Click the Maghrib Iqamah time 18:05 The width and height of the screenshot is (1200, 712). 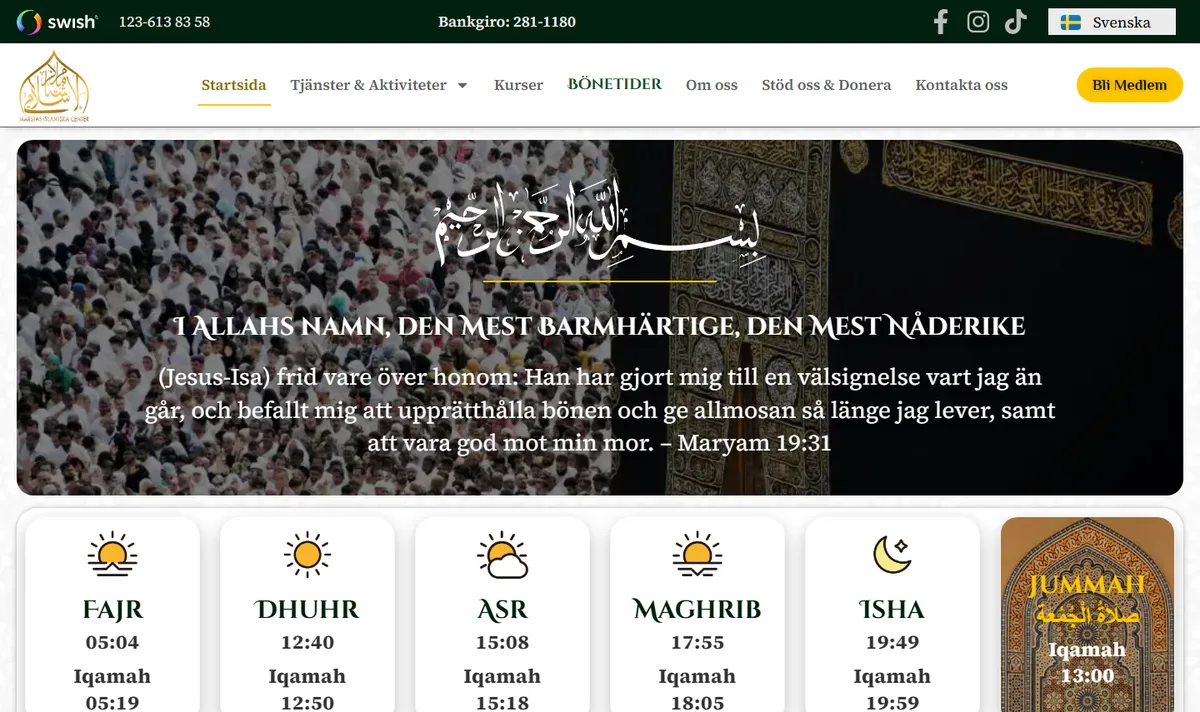[697, 703]
